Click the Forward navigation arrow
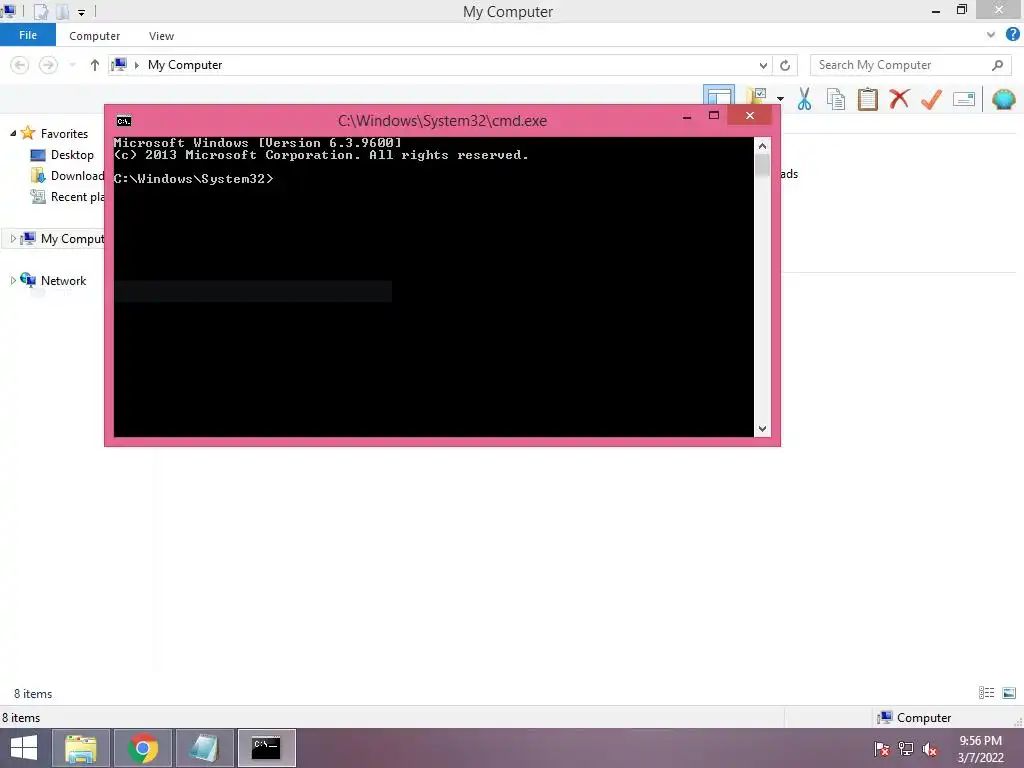Image resolution: width=1024 pixels, height=768 pixels. 48,65
